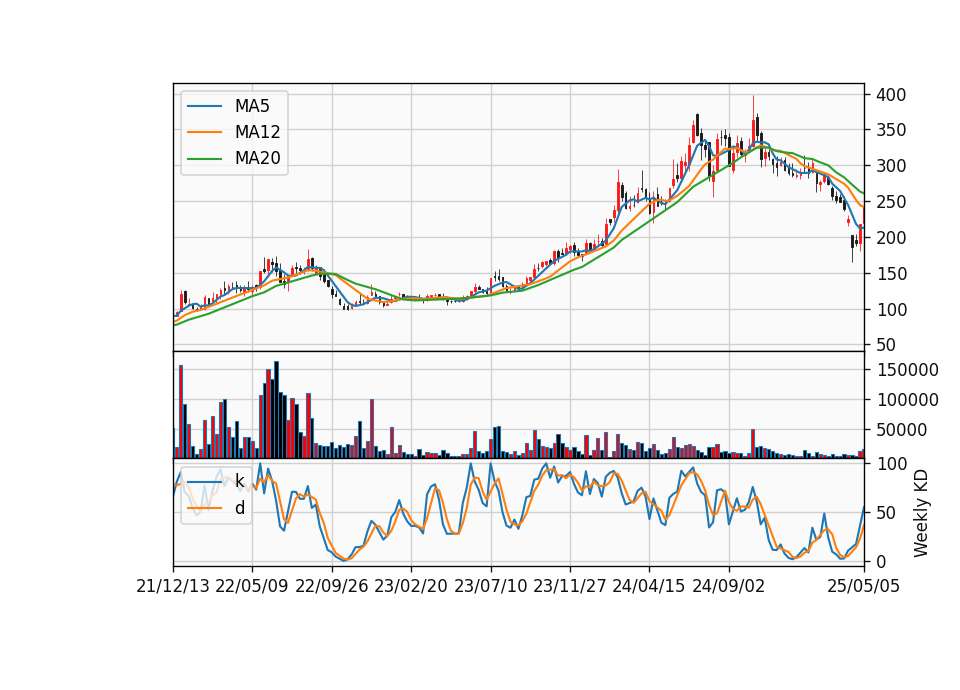Click the 250 price axis label
This screenshot has height=690, width=960.
click(x=891, y=202)
